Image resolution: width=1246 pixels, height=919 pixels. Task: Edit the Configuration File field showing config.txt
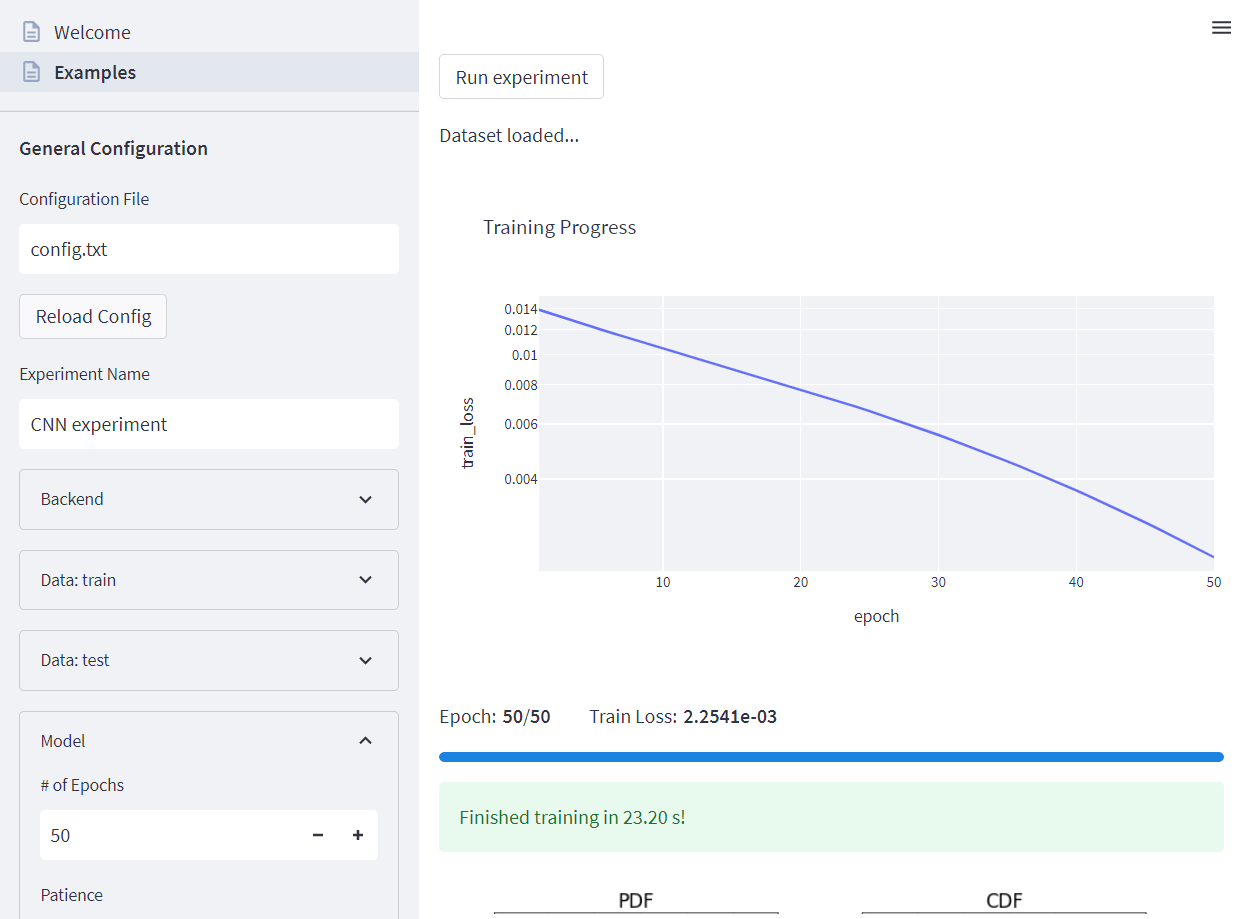(208, 248)
